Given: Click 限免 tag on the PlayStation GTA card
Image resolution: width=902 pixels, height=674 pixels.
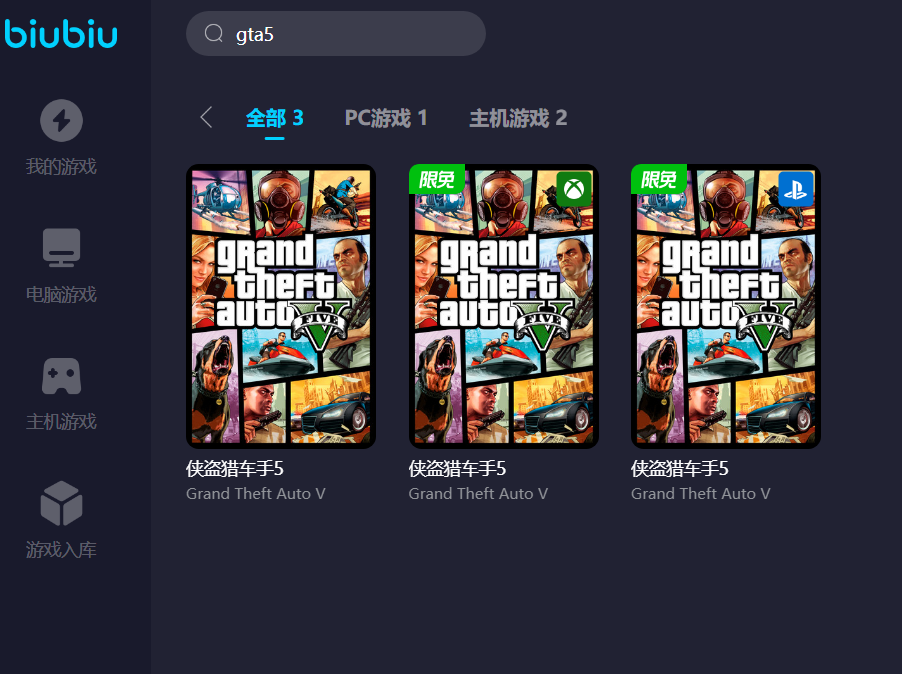Looking at the screenshot, I should pos(659,179).
